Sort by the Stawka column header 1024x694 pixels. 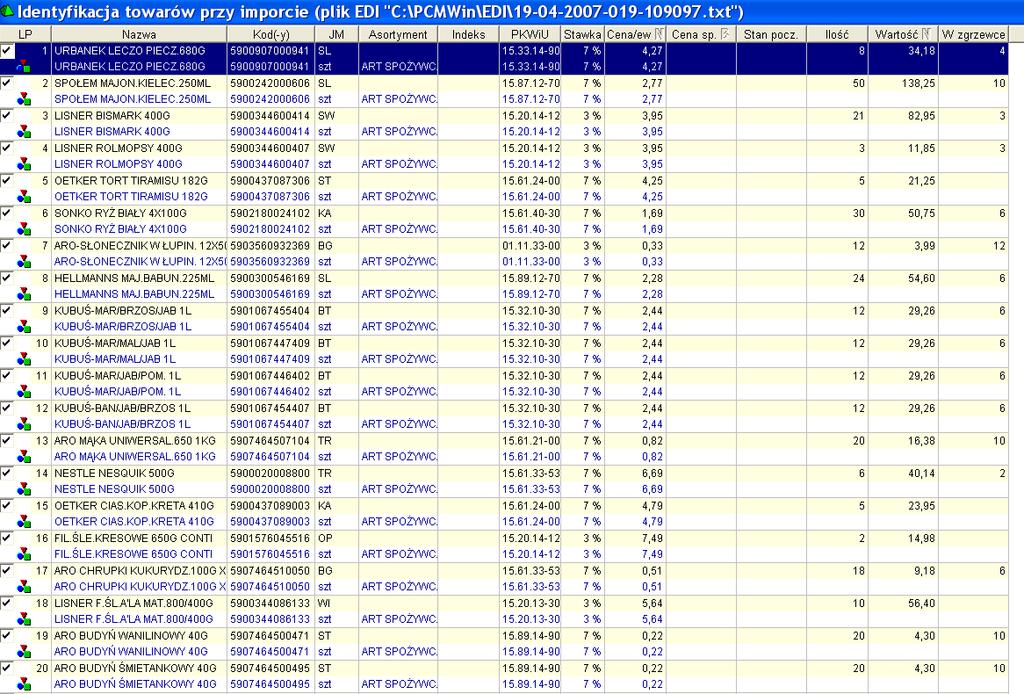(583, 35)
